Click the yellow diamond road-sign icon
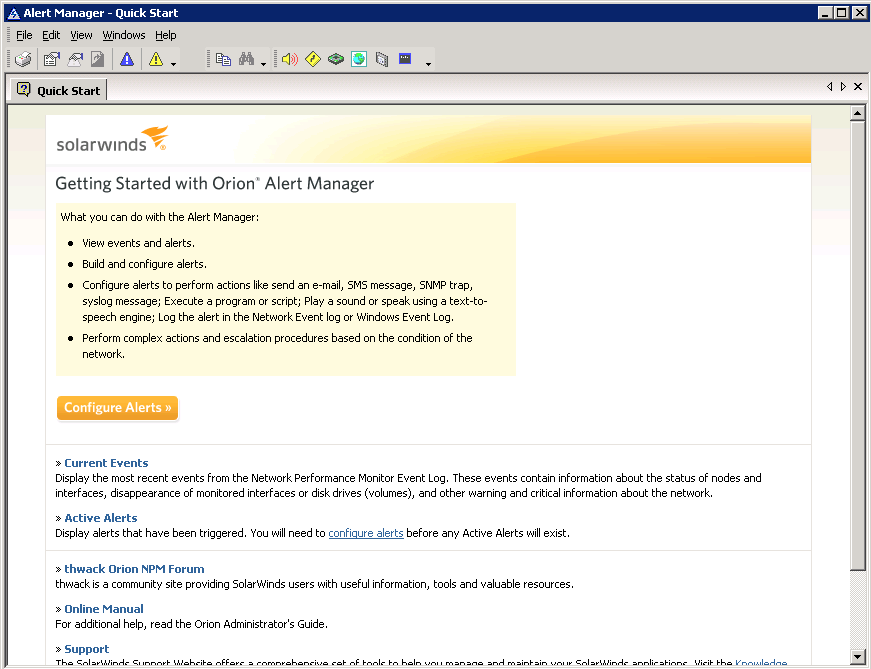The image size is (871, 669). [x=313, y=59]
